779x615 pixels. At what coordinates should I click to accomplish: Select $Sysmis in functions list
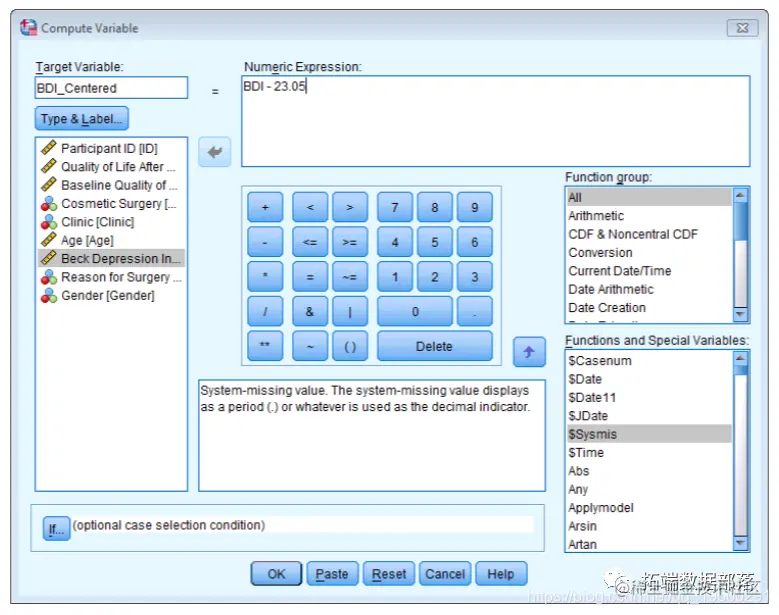(649, 434)
